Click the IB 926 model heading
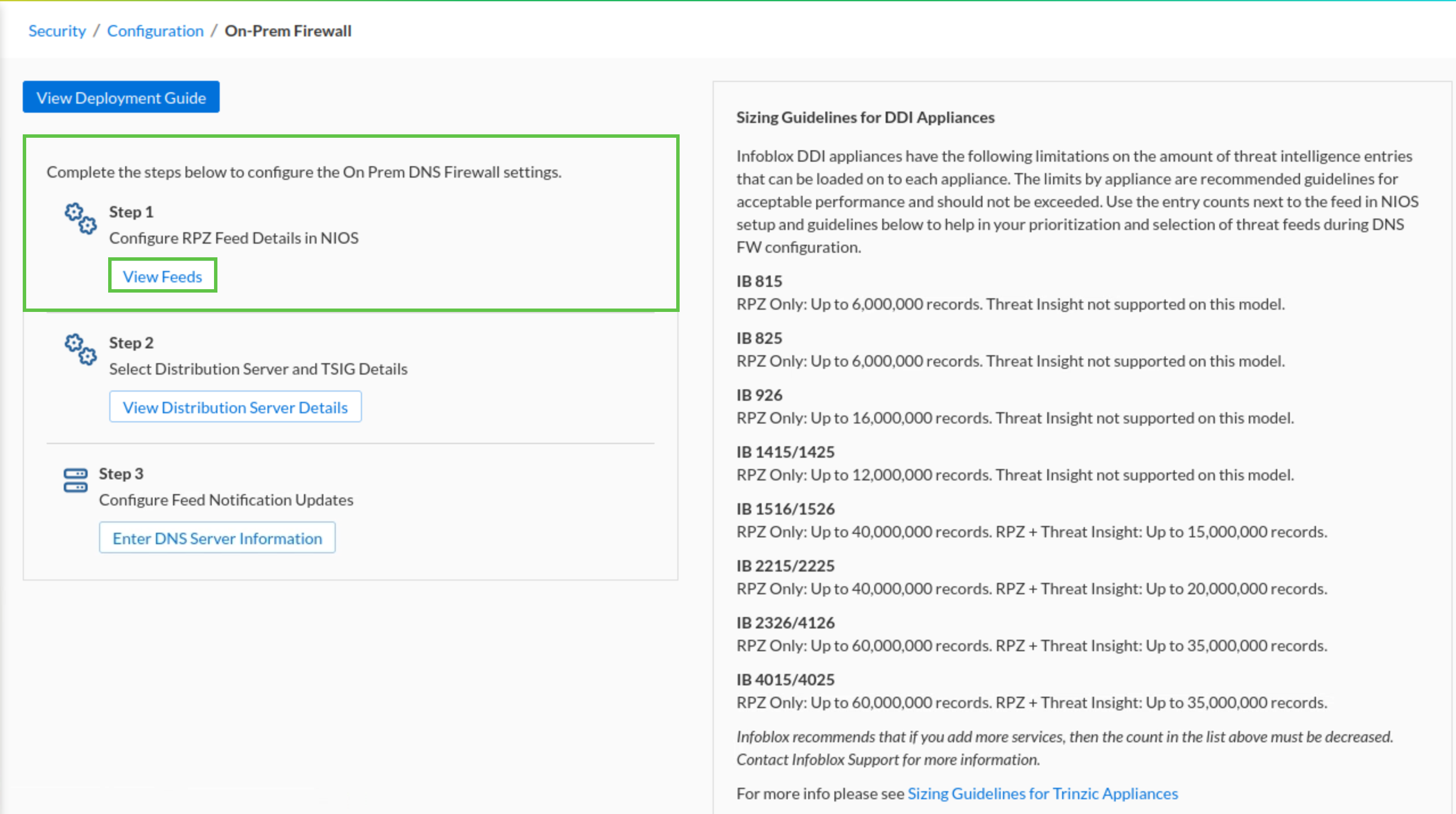1456x814 pixels. [759, 395]
